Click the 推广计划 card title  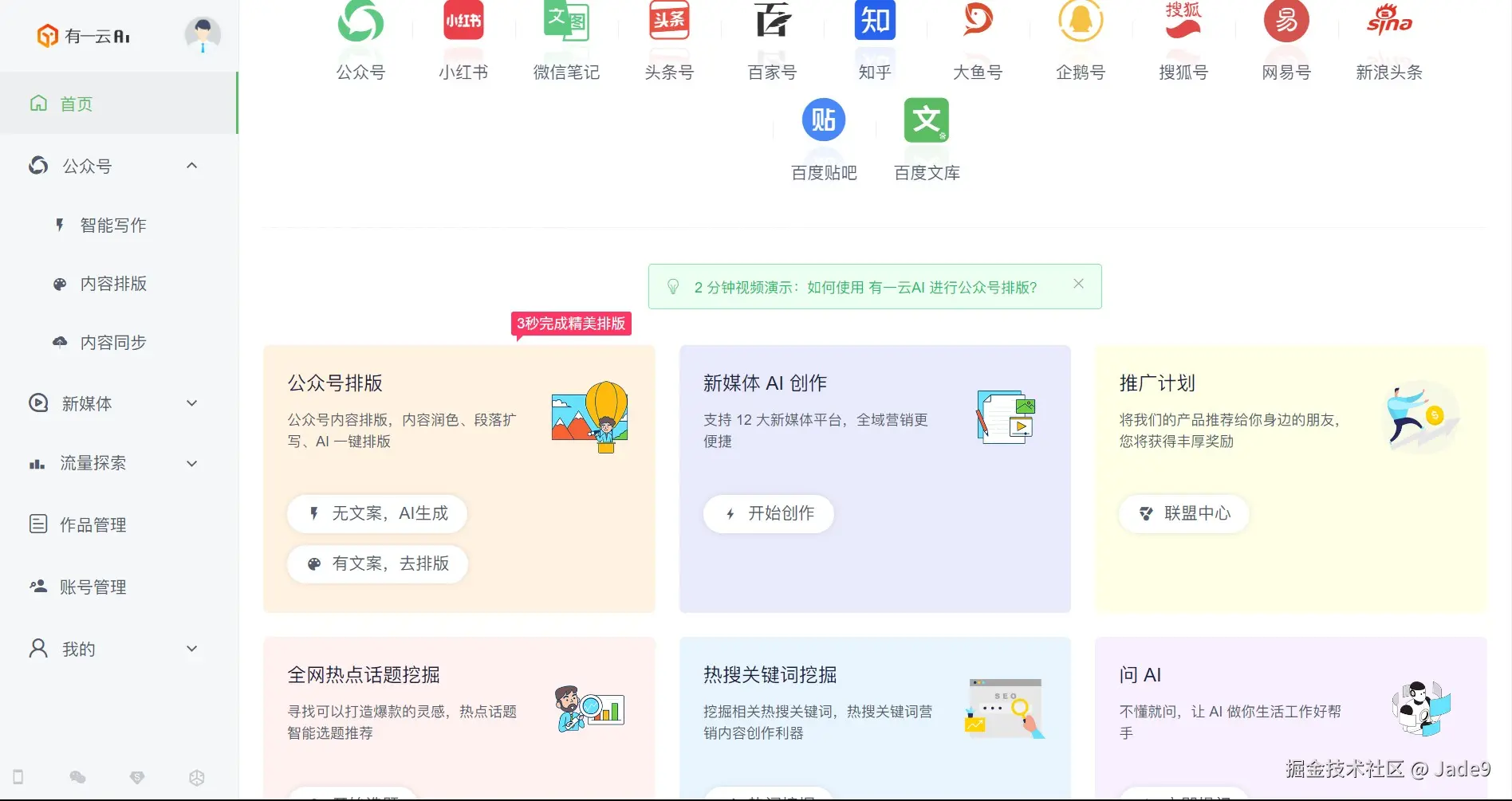click(1157, 383)
